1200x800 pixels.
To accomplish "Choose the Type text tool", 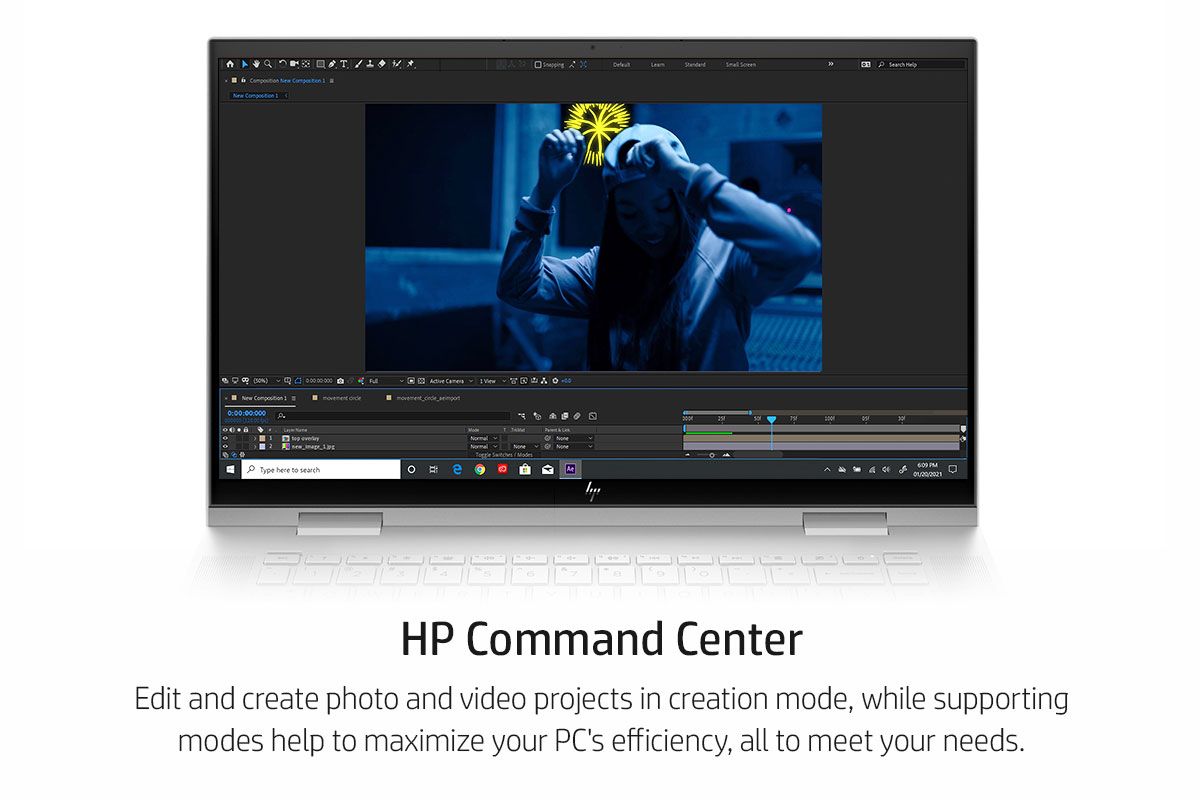I will click(344, 64).
